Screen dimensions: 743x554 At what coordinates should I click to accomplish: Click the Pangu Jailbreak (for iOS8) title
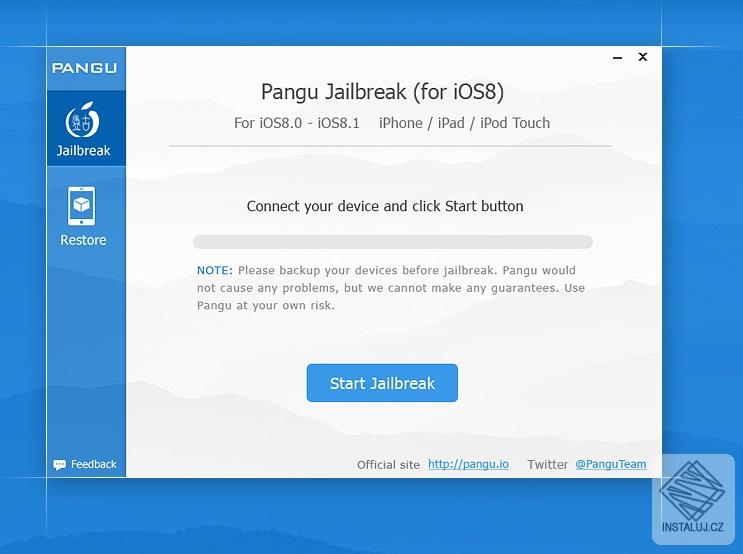(x=382, y=91)
